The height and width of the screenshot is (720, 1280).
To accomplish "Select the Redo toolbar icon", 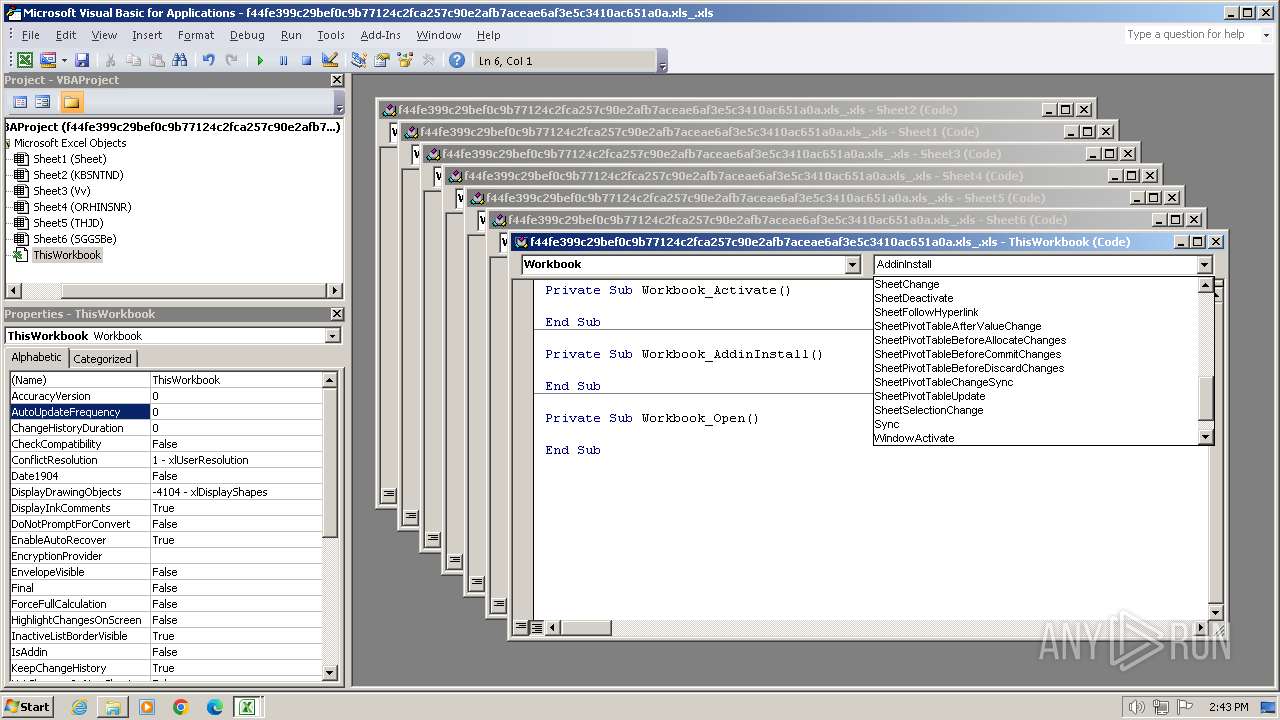I will pos(231,60).
